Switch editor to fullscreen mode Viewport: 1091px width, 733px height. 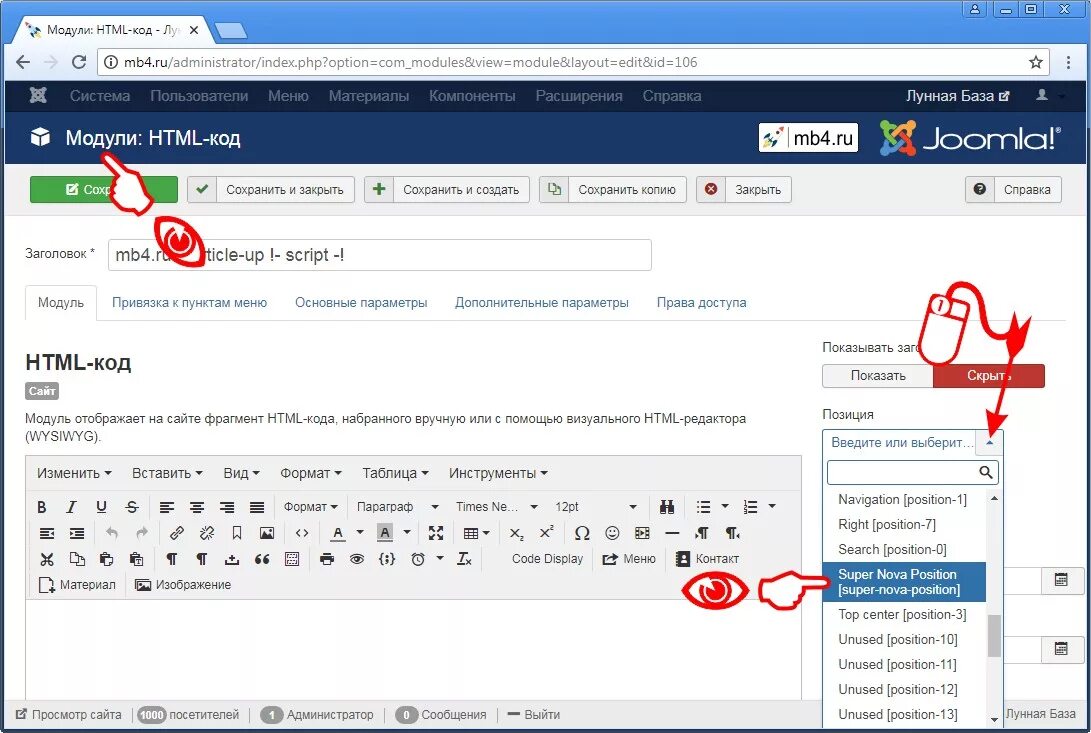(436, 533)
